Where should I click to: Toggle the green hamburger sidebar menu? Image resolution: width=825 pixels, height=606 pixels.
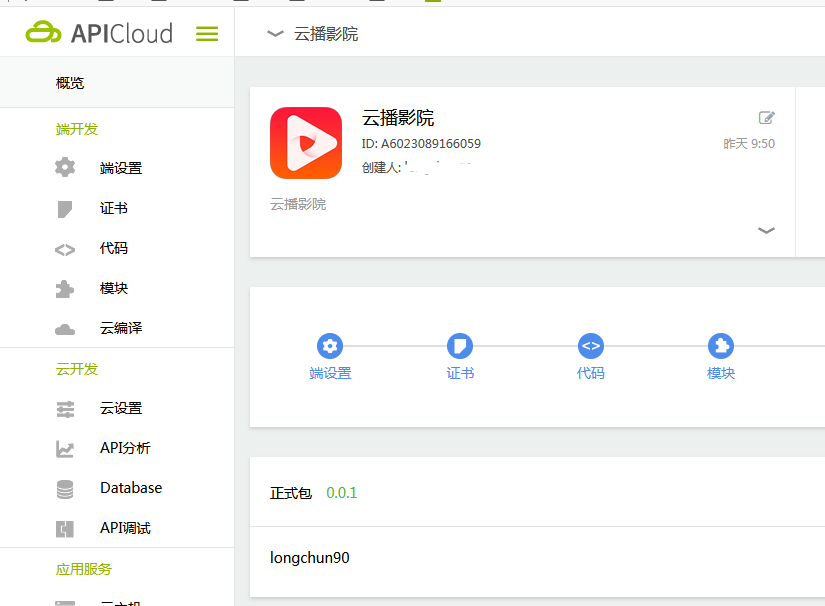(207, 34)
